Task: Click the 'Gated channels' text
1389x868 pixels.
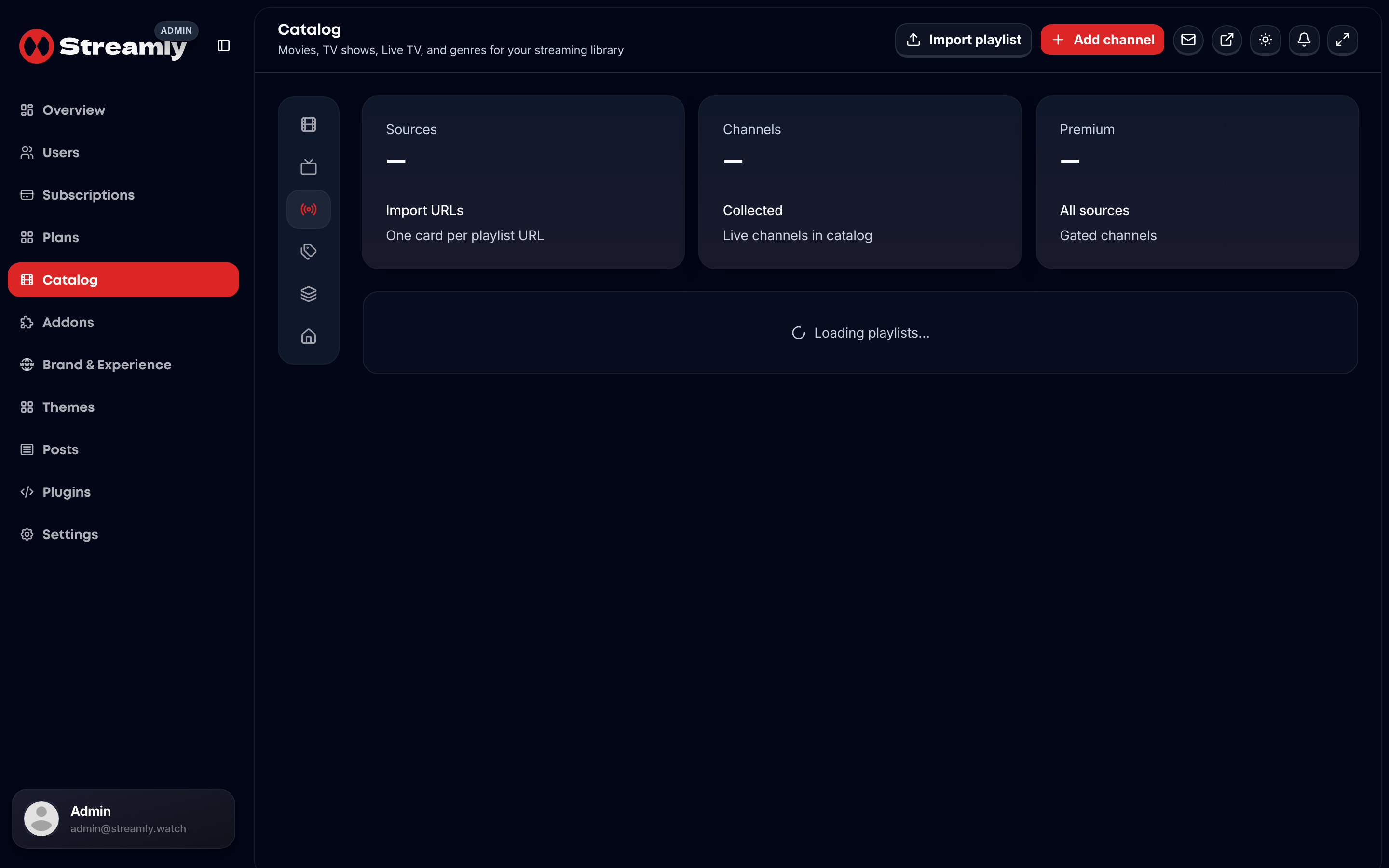Action: coord(1108,235)
